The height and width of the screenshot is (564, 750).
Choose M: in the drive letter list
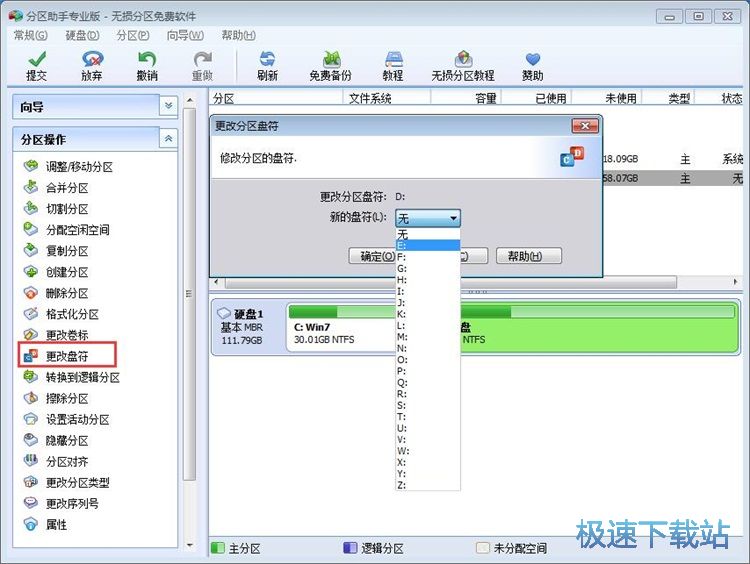tap(428, 337)
